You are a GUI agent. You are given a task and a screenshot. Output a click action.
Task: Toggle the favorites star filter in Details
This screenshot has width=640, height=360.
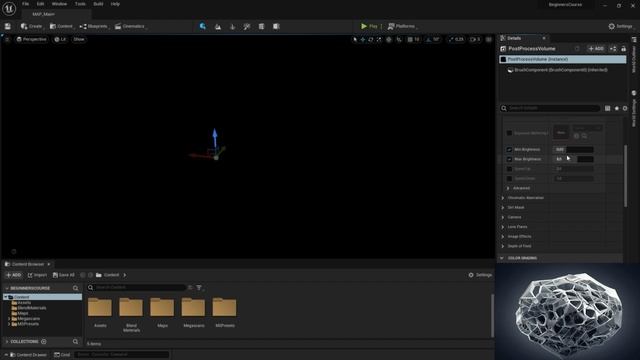[x=616, y=108]
